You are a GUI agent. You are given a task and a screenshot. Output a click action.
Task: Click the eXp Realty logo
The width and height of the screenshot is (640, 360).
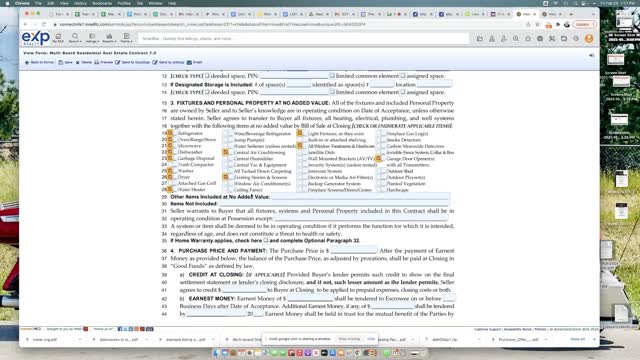click(36, 38)
